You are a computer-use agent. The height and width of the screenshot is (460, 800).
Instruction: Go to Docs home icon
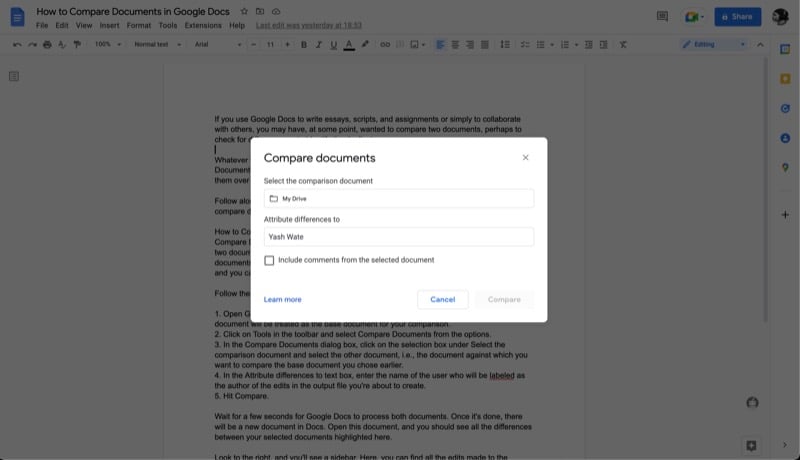[17, 17]
